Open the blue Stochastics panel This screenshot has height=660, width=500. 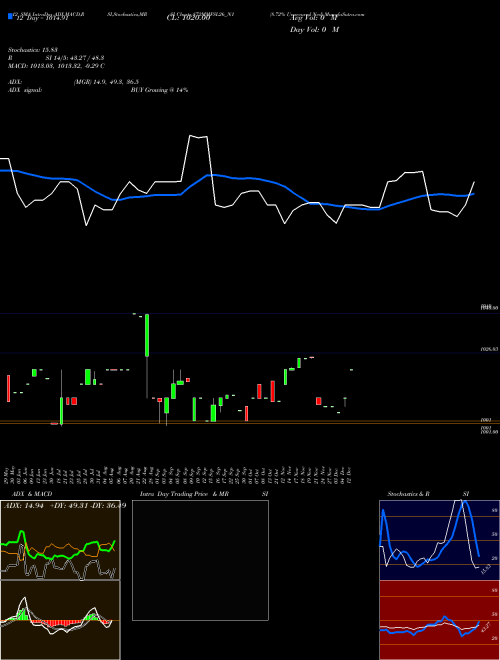click(439, 540)
